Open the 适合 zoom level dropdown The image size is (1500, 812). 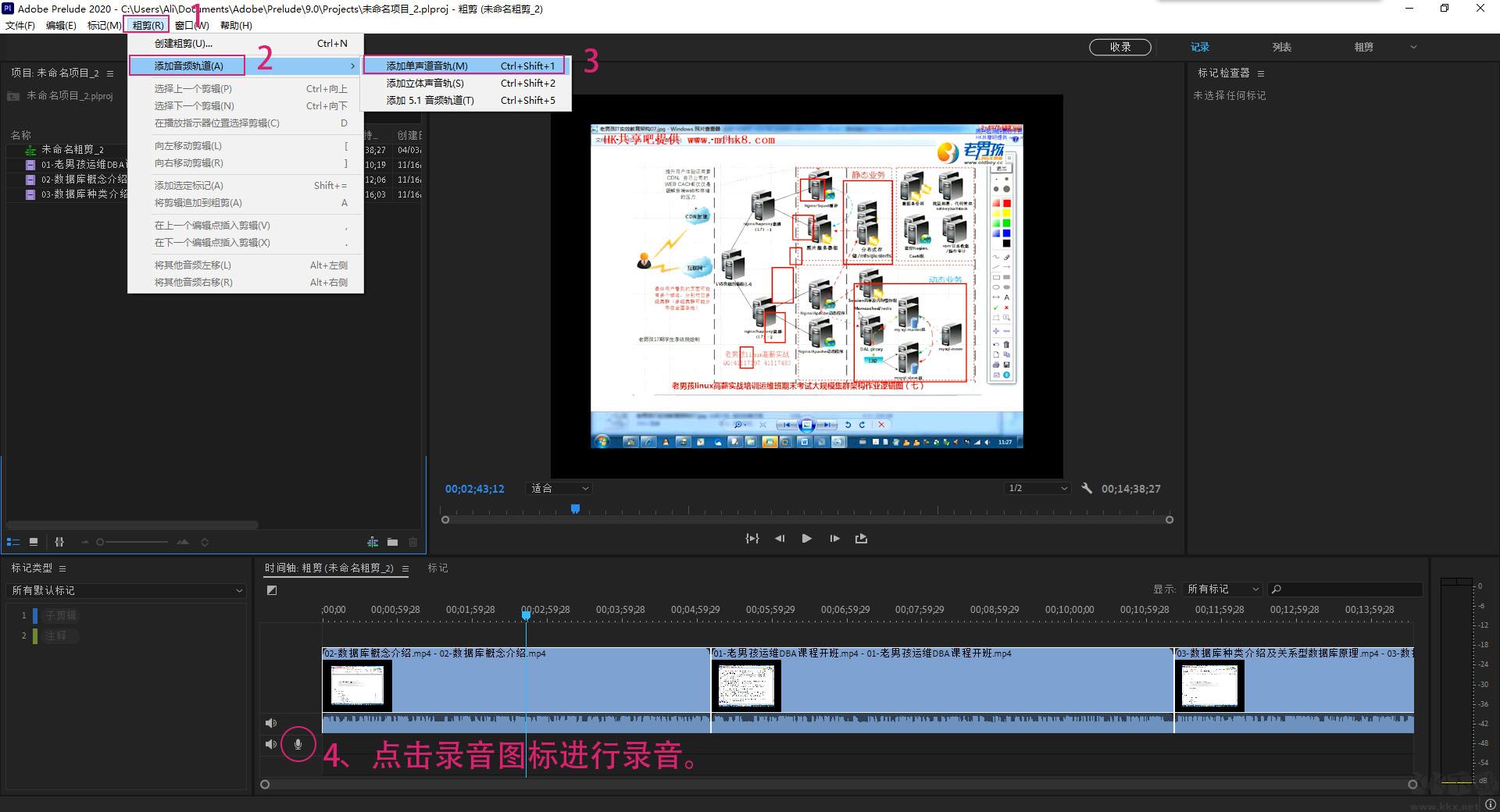tap(558, 488)
